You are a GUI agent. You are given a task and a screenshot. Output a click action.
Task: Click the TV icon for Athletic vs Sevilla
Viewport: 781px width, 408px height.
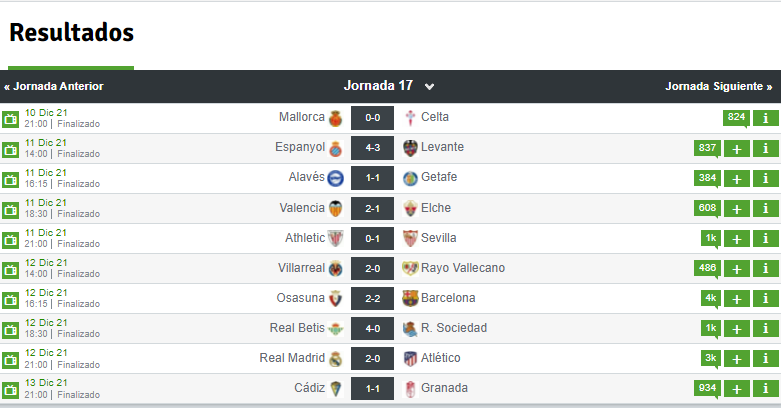coord(10,240)
